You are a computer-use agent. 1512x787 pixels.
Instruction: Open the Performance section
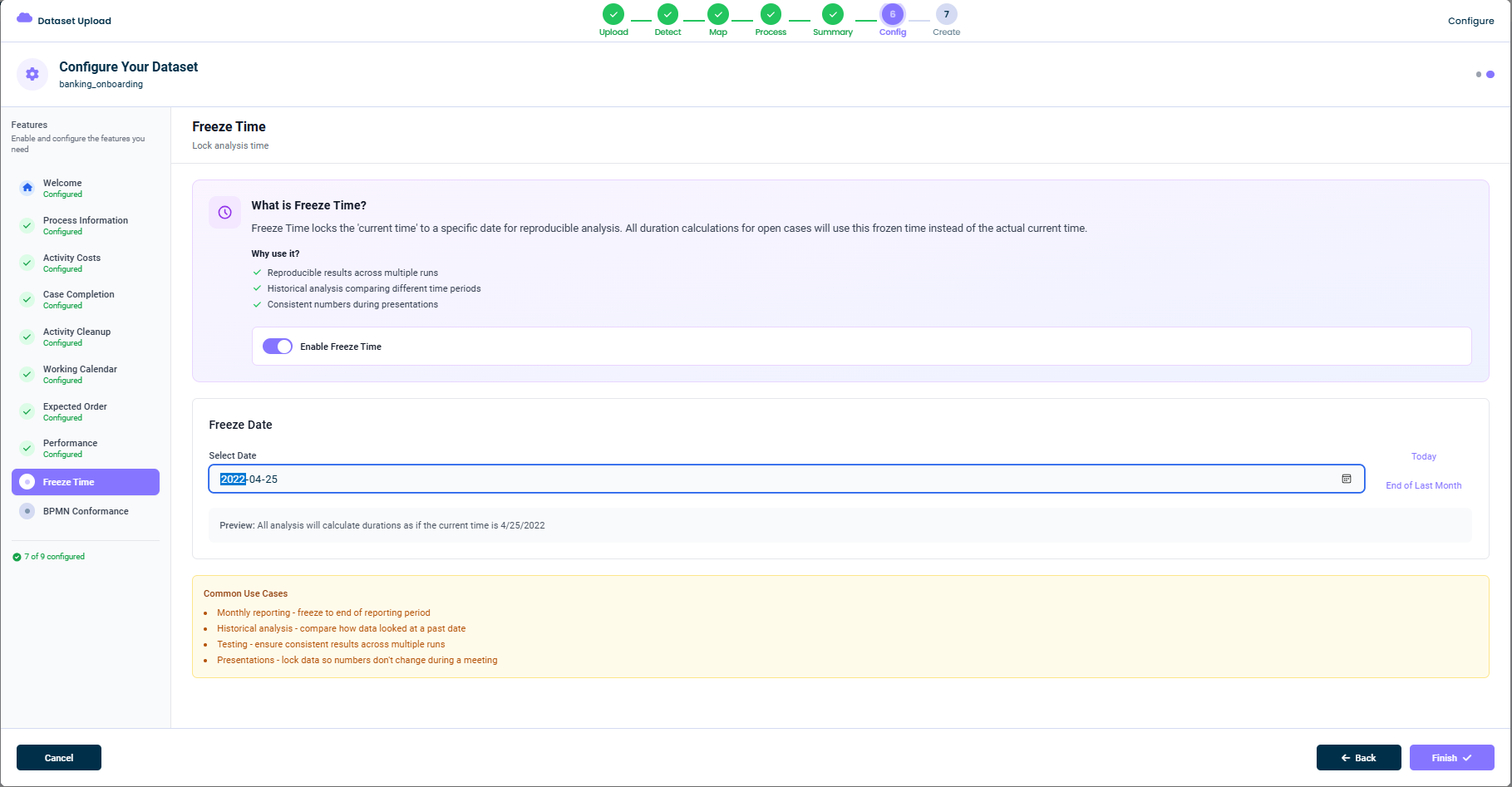[x=86, y=448]
